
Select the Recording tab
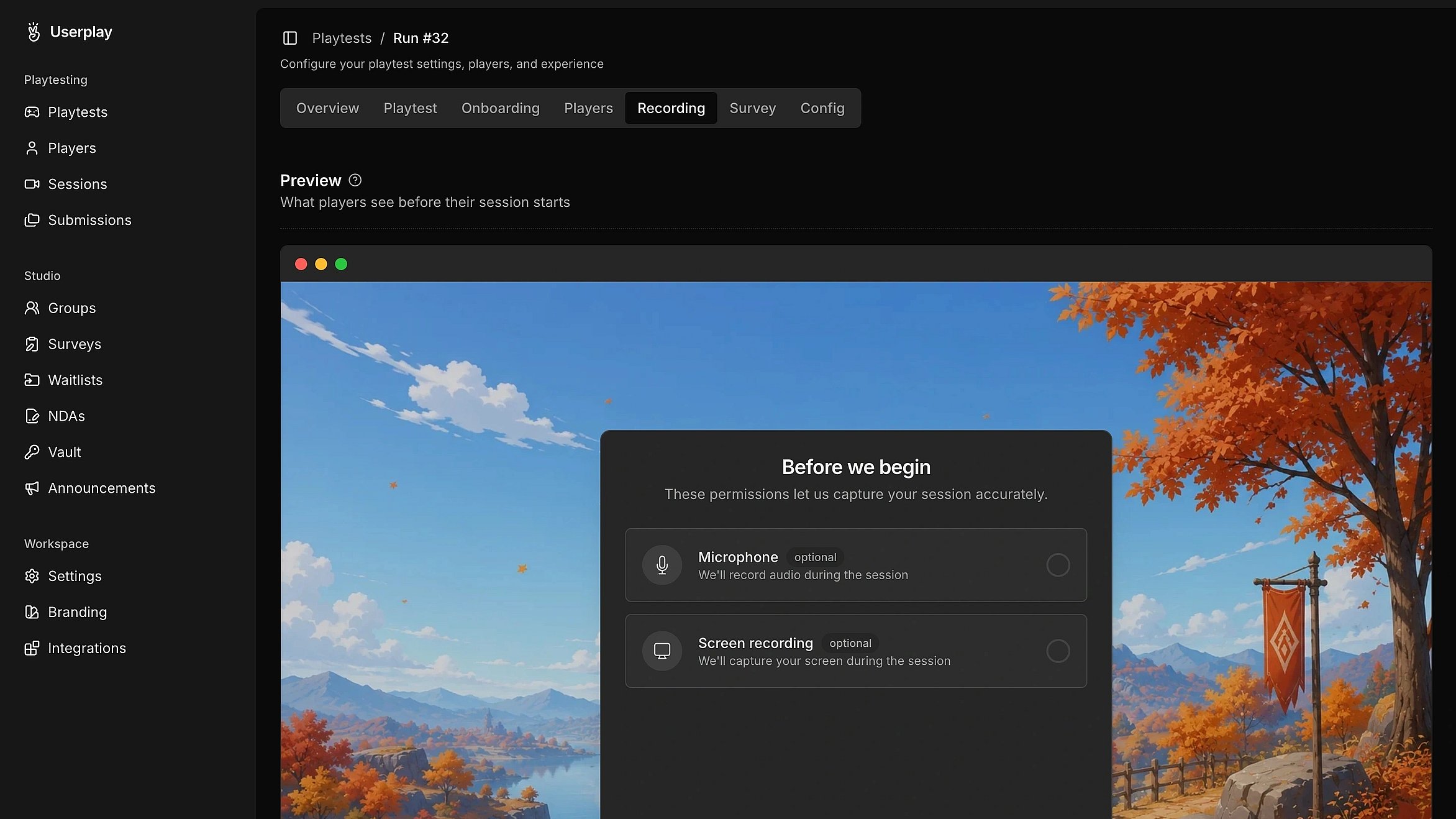tap(671, 108)
